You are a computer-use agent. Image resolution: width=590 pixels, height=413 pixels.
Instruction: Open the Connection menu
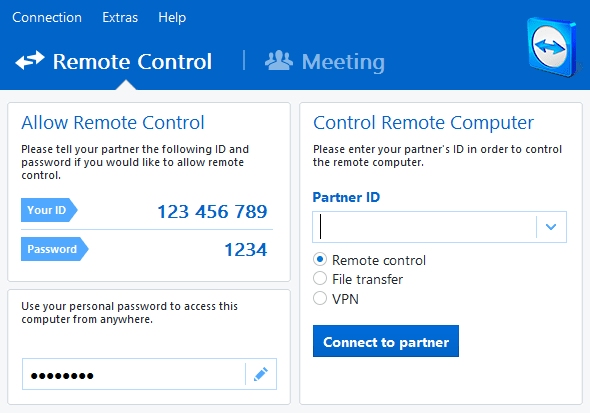(47, 18)
